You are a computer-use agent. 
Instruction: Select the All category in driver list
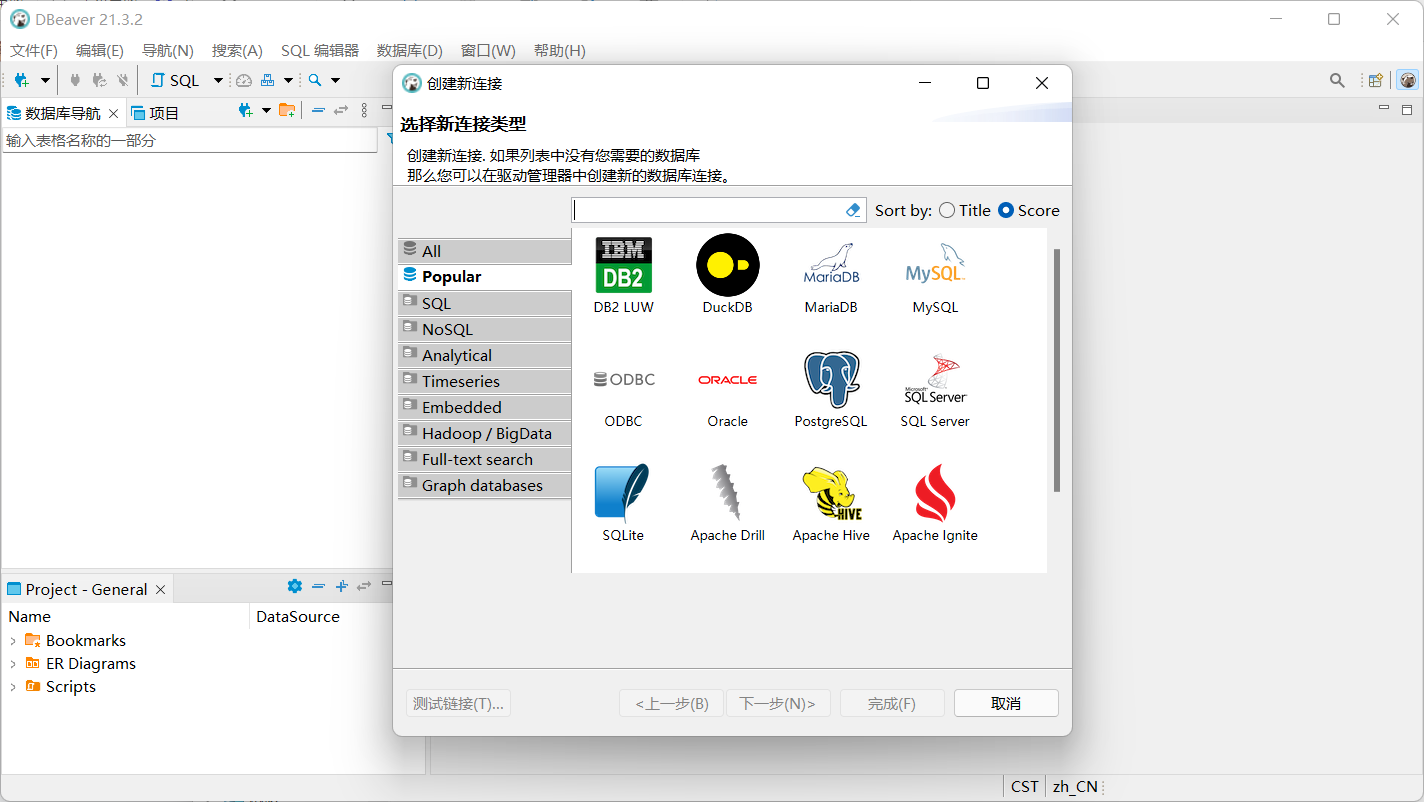point(484,251)
